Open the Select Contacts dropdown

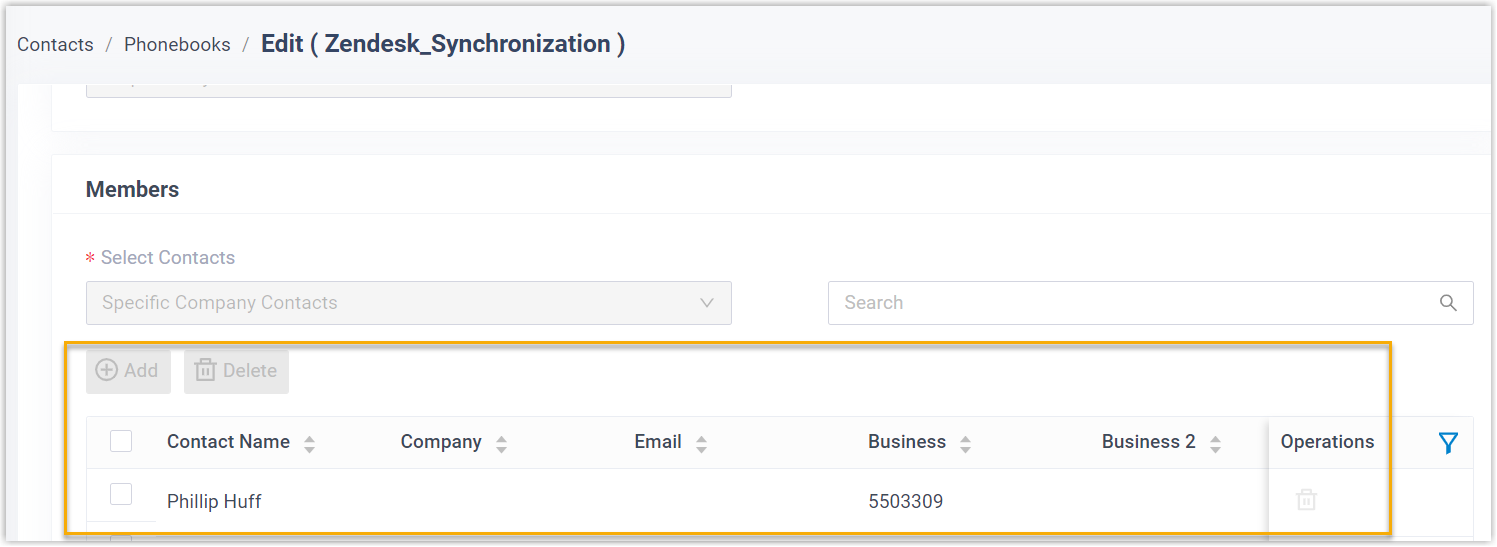(408, 303)
